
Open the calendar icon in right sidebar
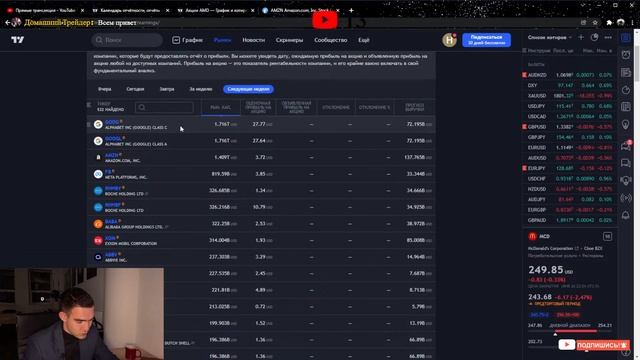tap(626, 107)
